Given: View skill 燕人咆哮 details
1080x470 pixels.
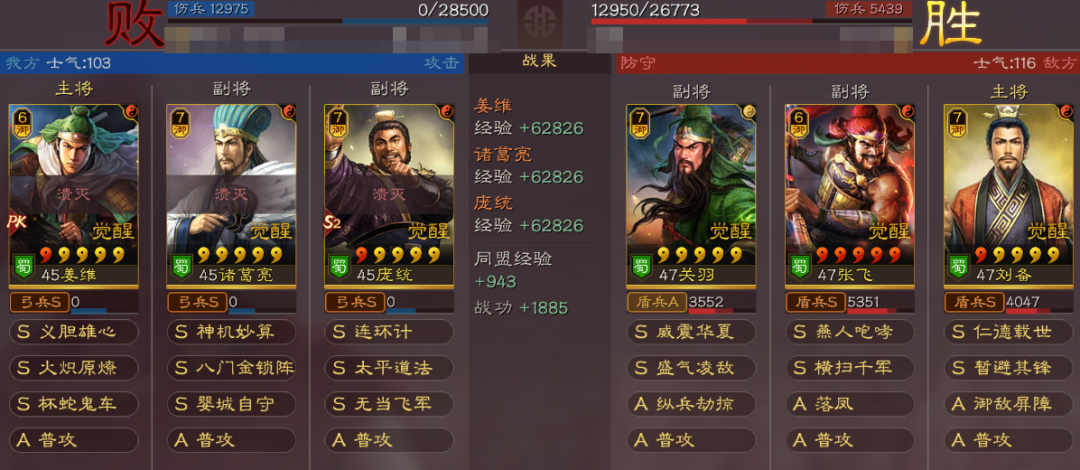Looking at the screenshot, I should (851, 332).
